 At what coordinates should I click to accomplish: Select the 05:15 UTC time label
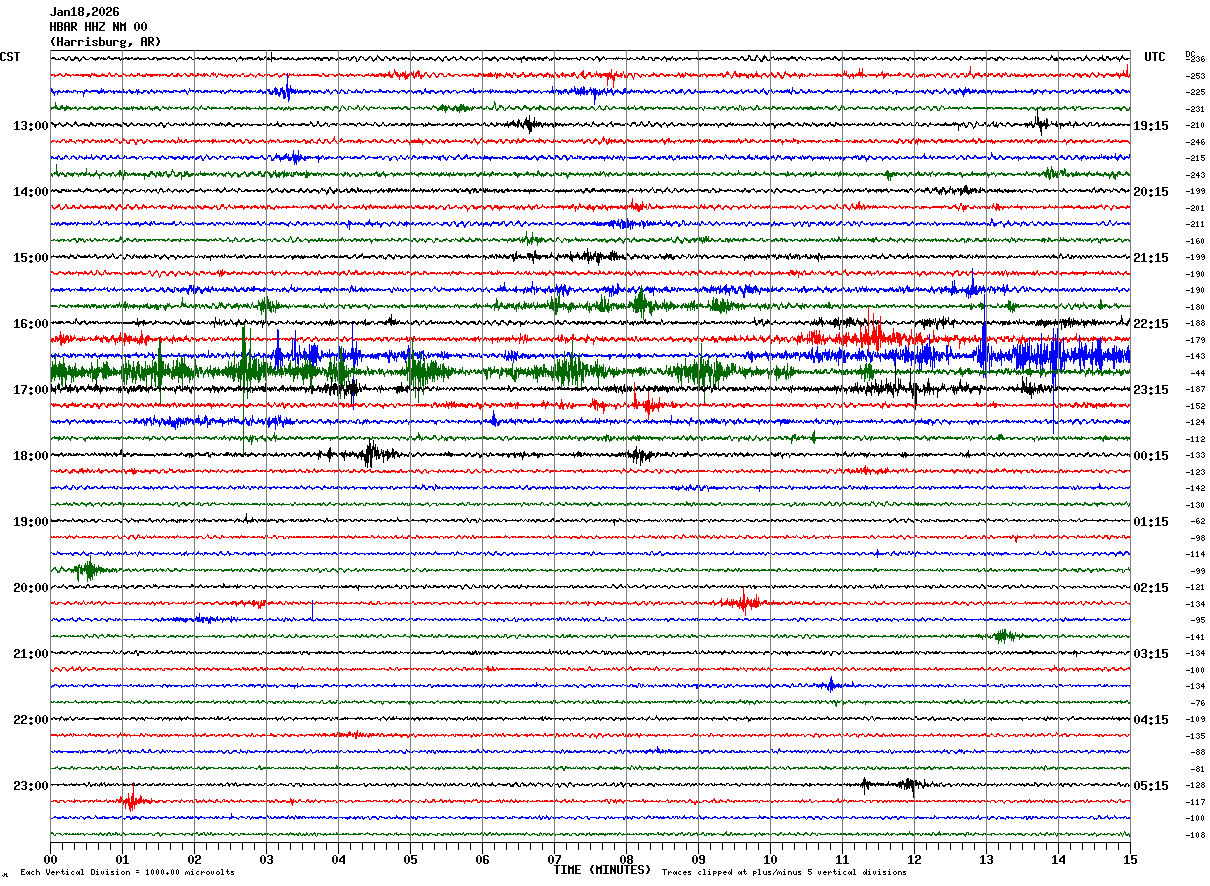[1150, 786]
